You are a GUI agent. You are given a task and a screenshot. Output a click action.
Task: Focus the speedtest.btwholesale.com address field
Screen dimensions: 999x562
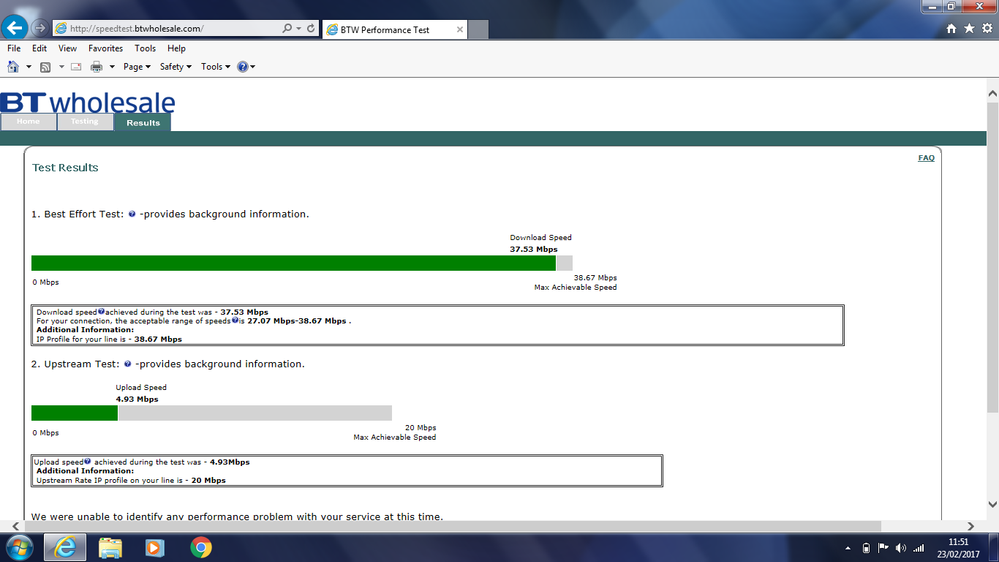click(x=169, y=28)
